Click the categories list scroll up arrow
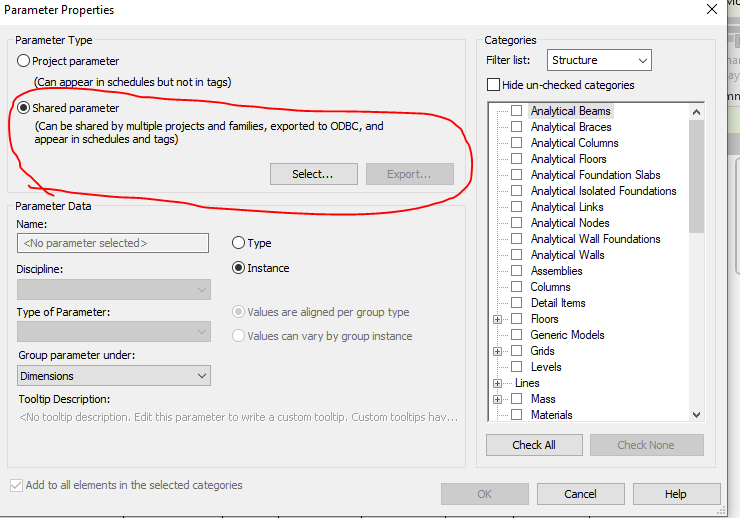Screen dimensions: 740x518 [696, 112]
